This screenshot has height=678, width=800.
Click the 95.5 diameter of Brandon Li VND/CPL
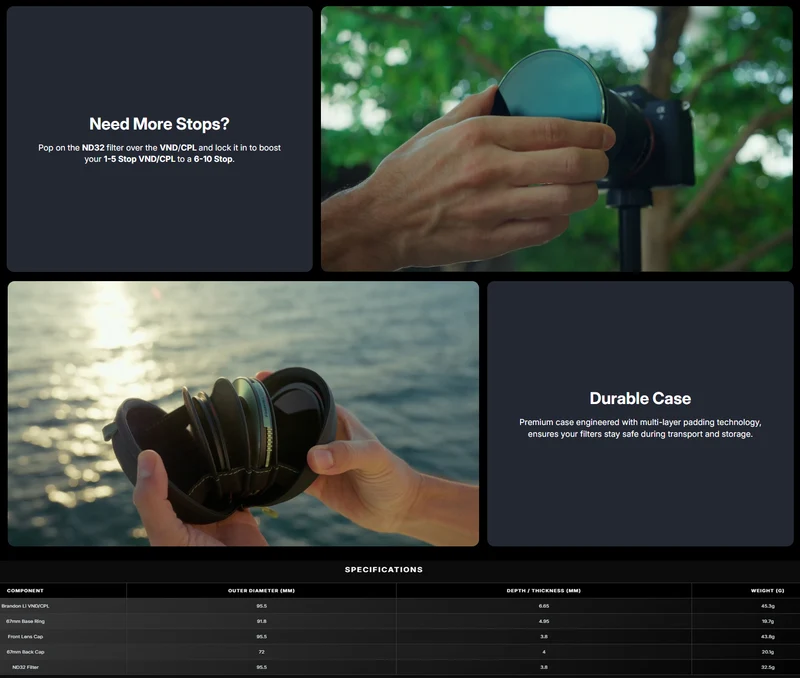click(261, 606)
